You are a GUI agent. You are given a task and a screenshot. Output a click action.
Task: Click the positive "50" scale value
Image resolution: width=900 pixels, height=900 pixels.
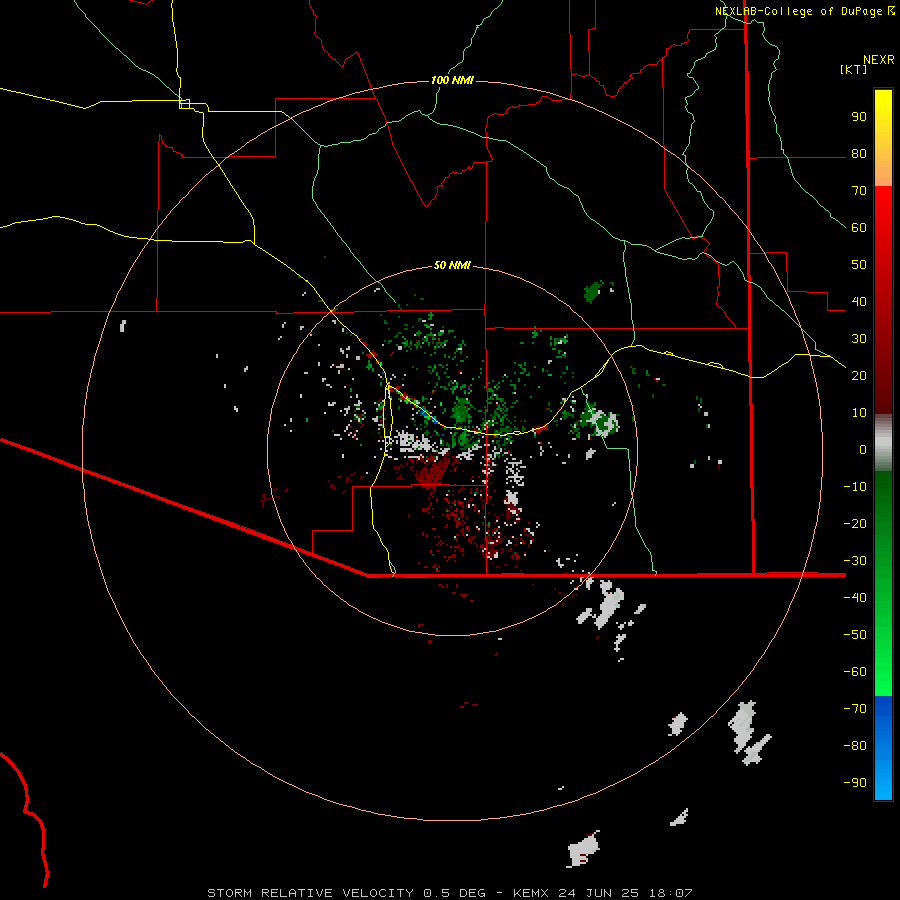(x=859, y=265)
